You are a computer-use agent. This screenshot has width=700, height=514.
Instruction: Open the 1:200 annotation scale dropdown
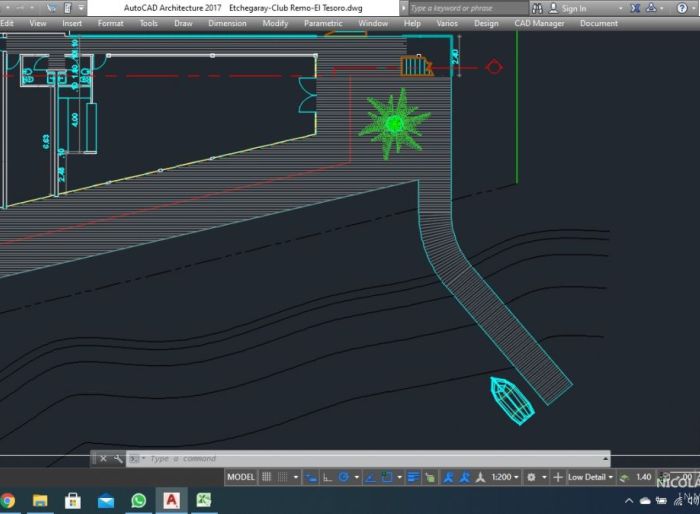pyautogui.click(x=505, y=477)
